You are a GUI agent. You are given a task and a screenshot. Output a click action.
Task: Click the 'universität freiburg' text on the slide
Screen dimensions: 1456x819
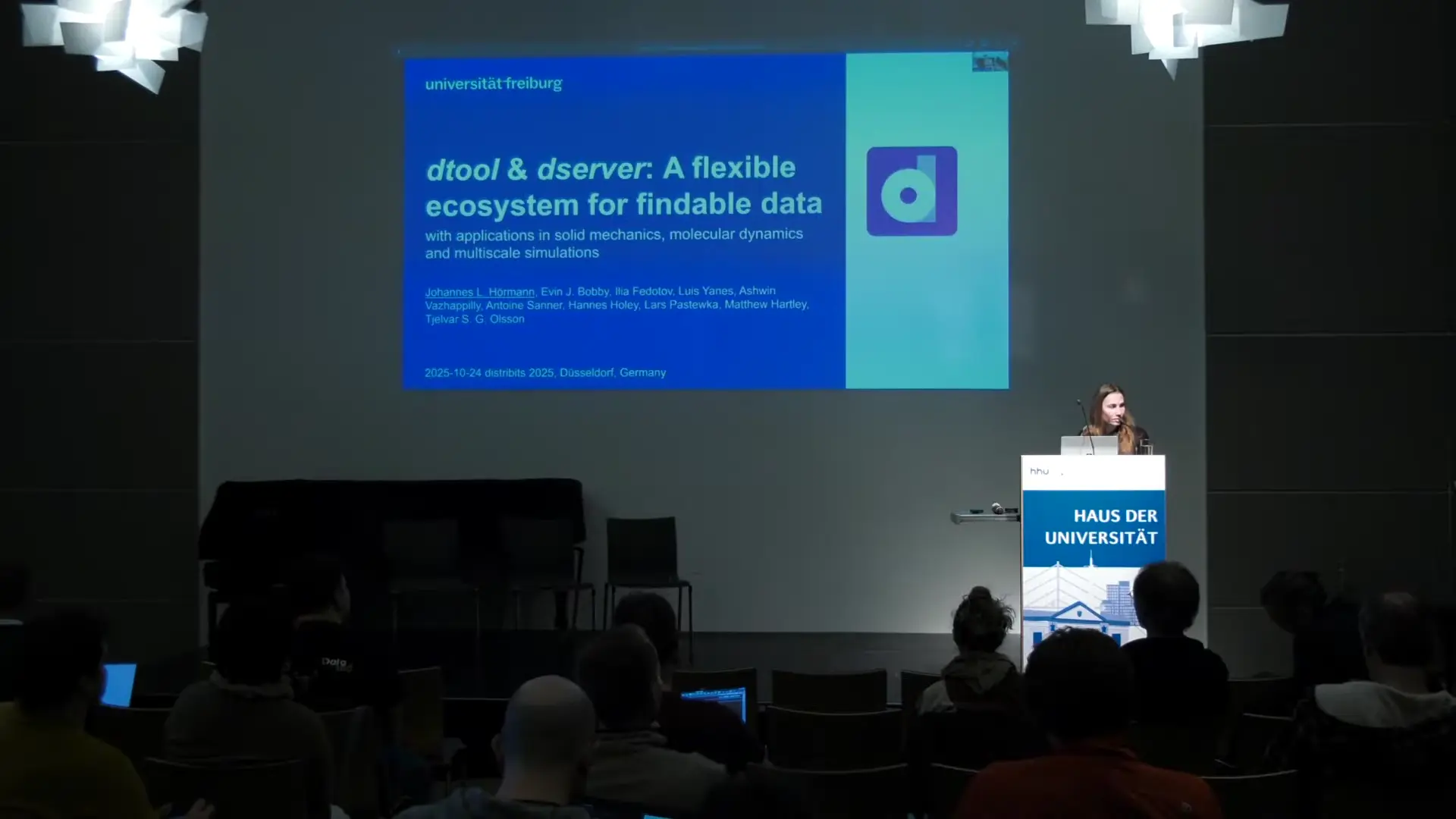click(493, 83)
